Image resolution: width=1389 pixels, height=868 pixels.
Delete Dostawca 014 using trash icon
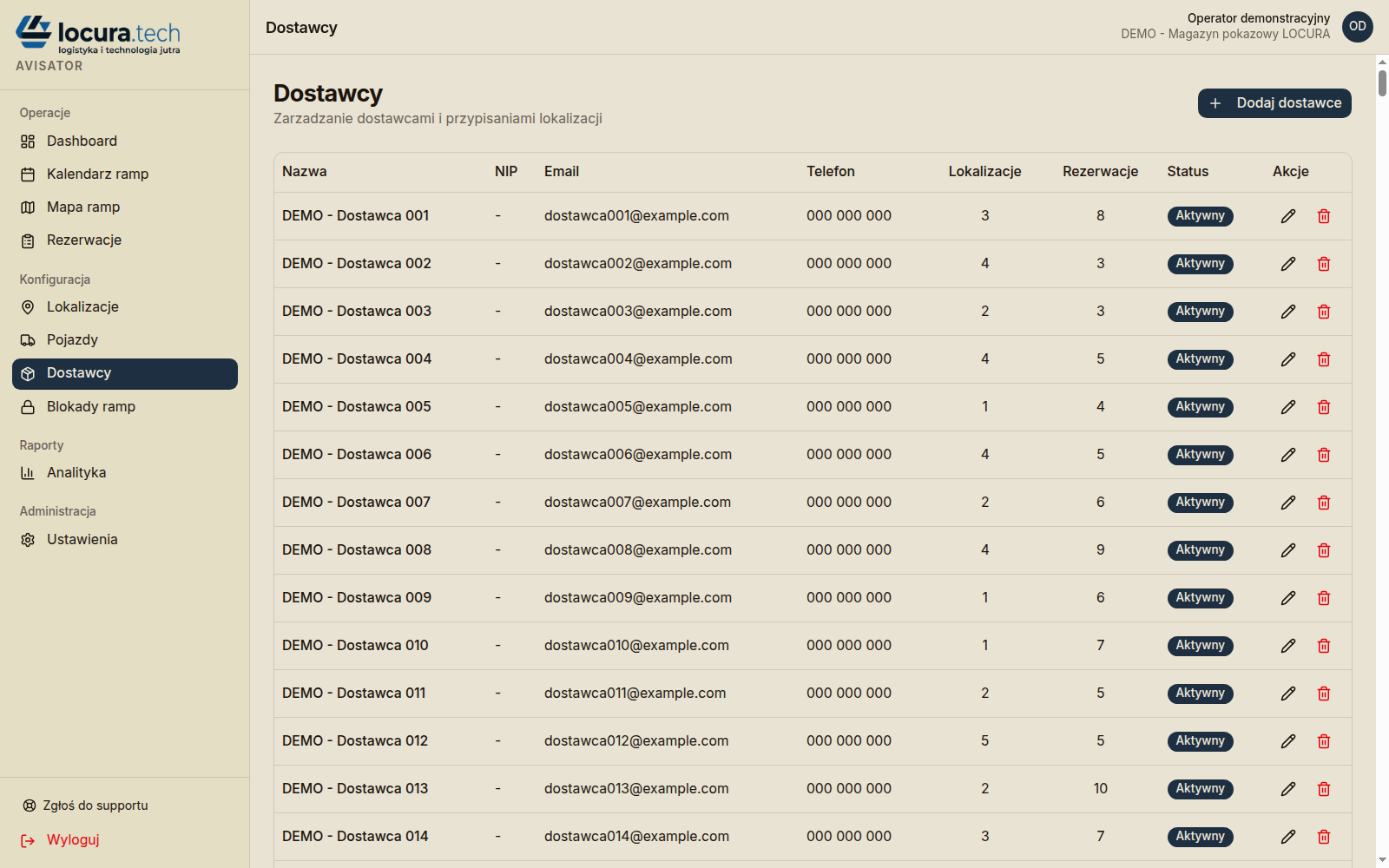click(x=1324, y=837)
